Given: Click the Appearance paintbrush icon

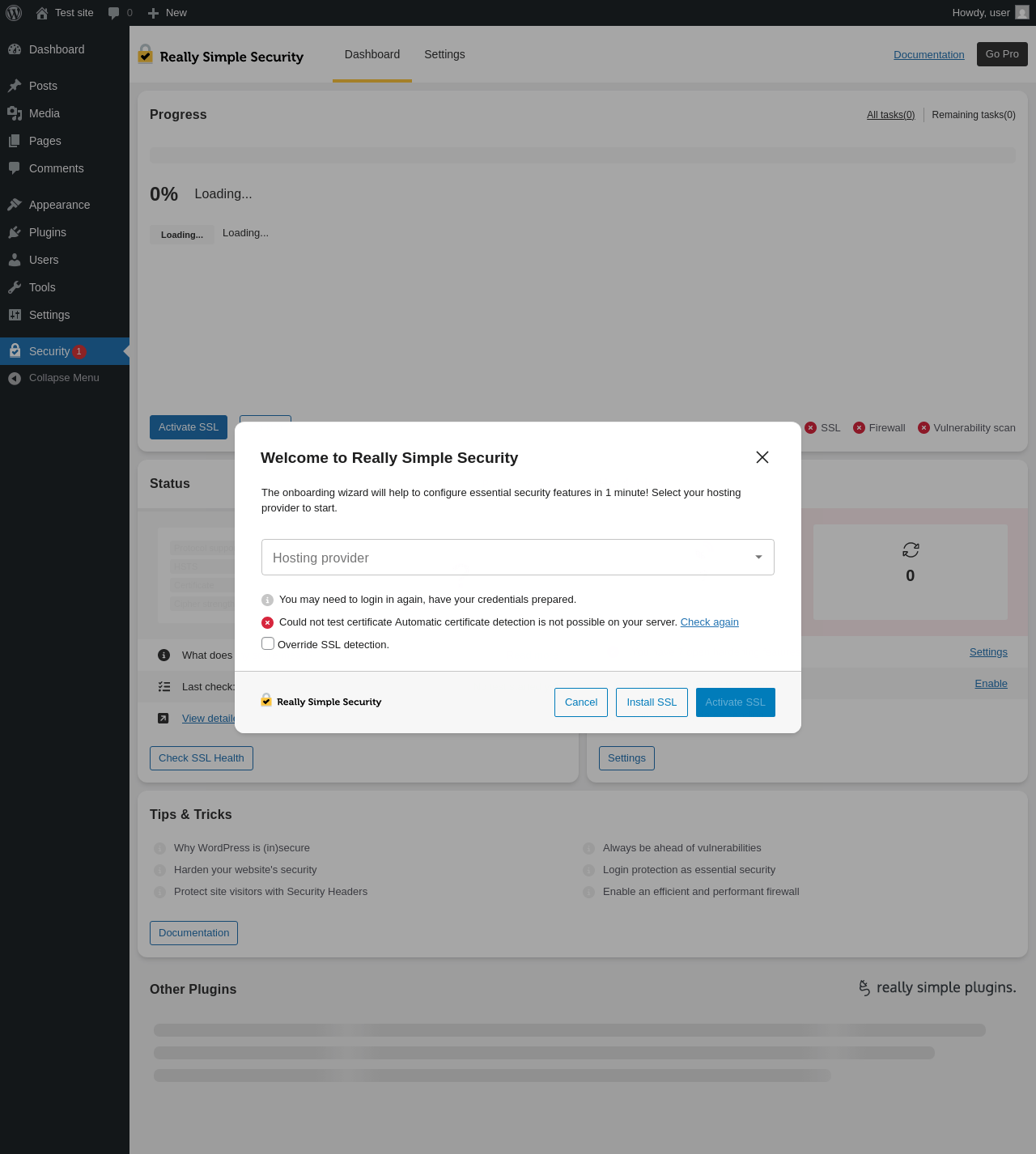Looking at the screenshot, I should [15, 205].
